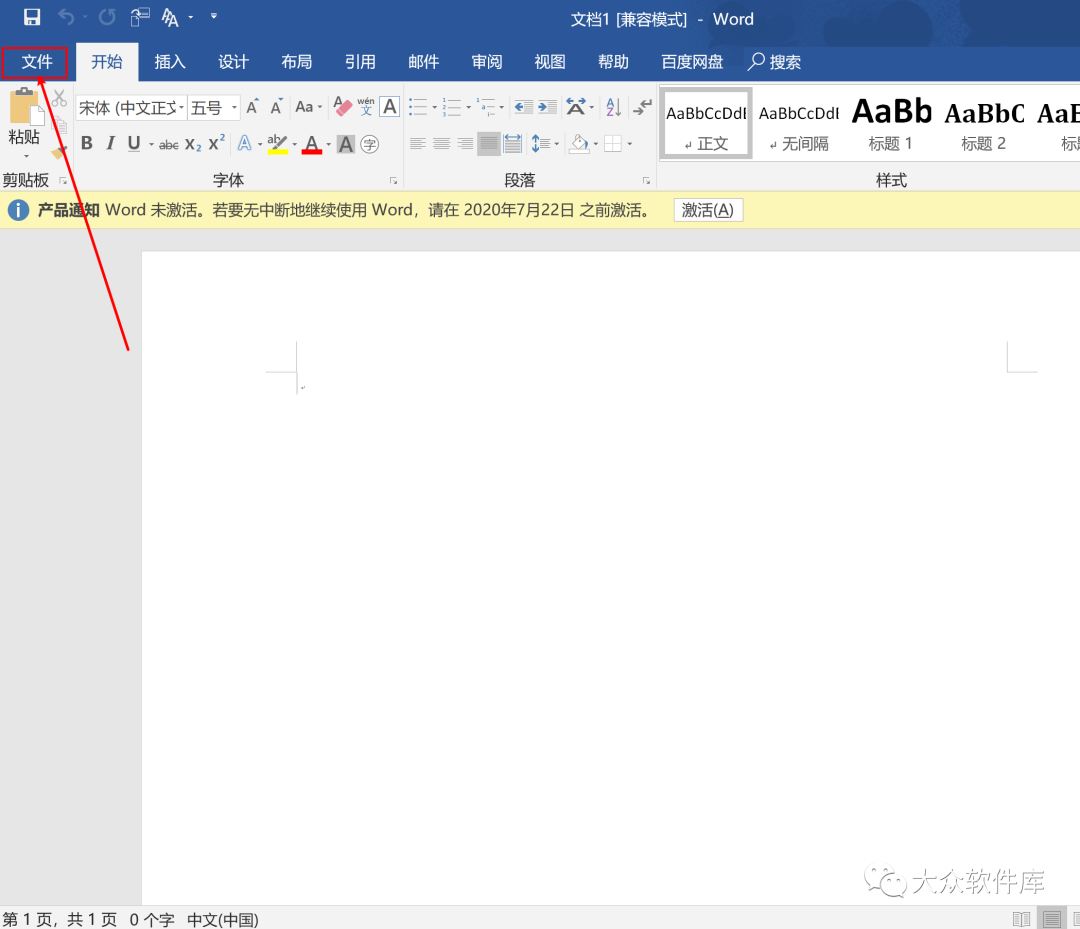Image resolution: width=1080 pixels, height=929 pixels.
Task: Click the Sort A-Z icon
Action: 614,107
